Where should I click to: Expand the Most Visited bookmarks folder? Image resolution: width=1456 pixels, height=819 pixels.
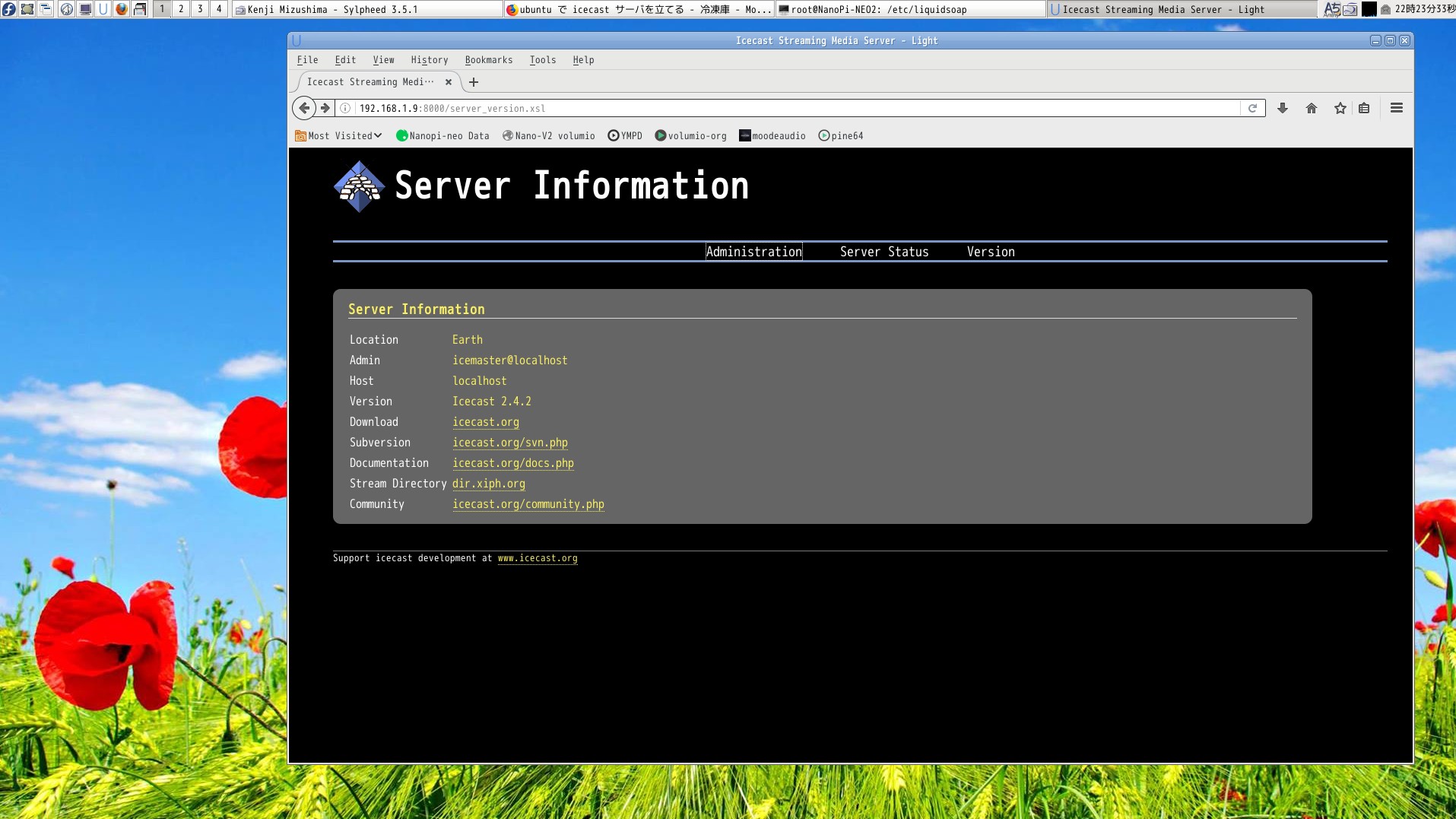(338, 136)
